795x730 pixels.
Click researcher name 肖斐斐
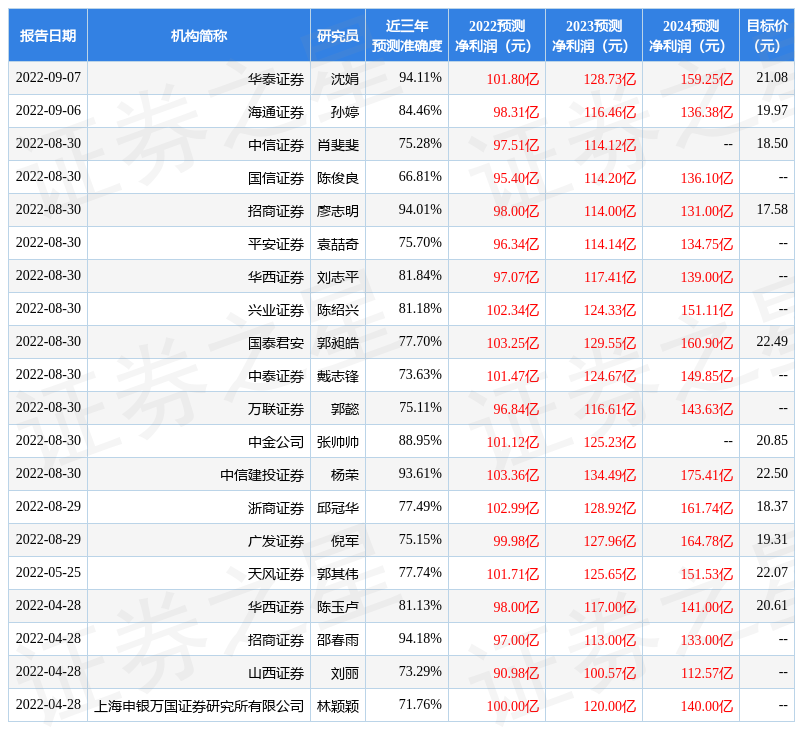tap(338, 145)
